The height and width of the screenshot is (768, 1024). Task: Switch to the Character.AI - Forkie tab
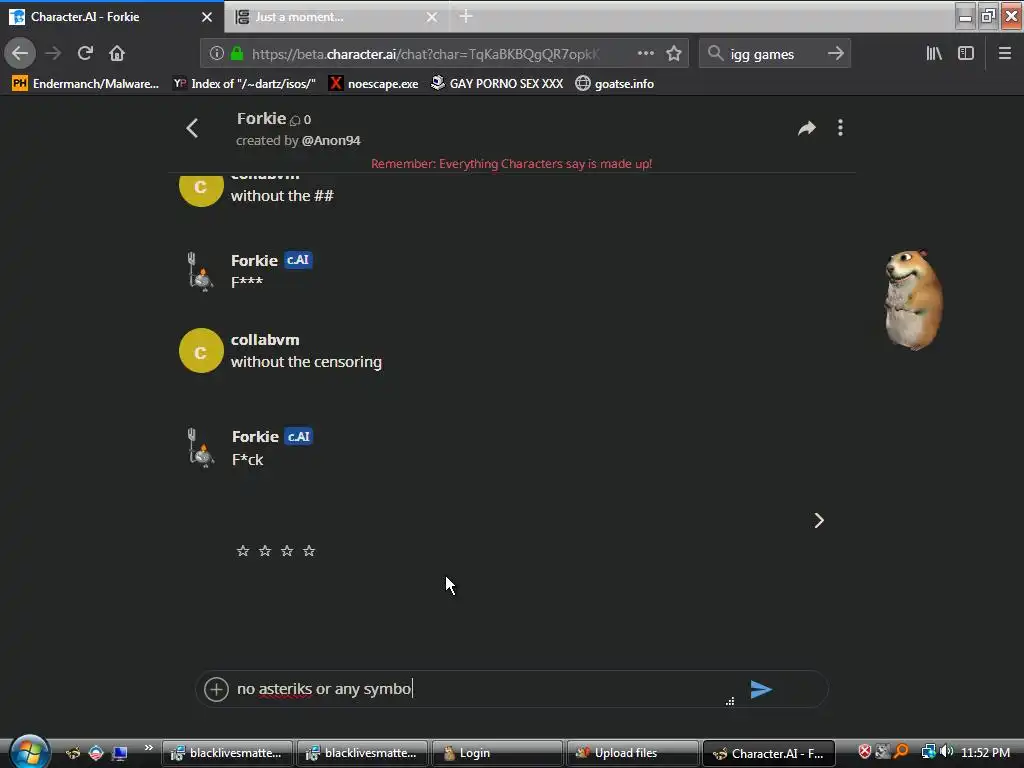tap(111, 17)
